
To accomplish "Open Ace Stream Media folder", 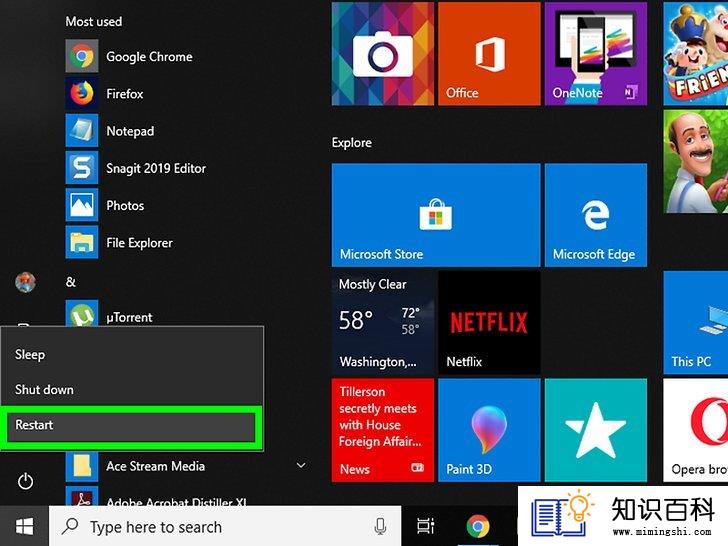I will 186,466.
